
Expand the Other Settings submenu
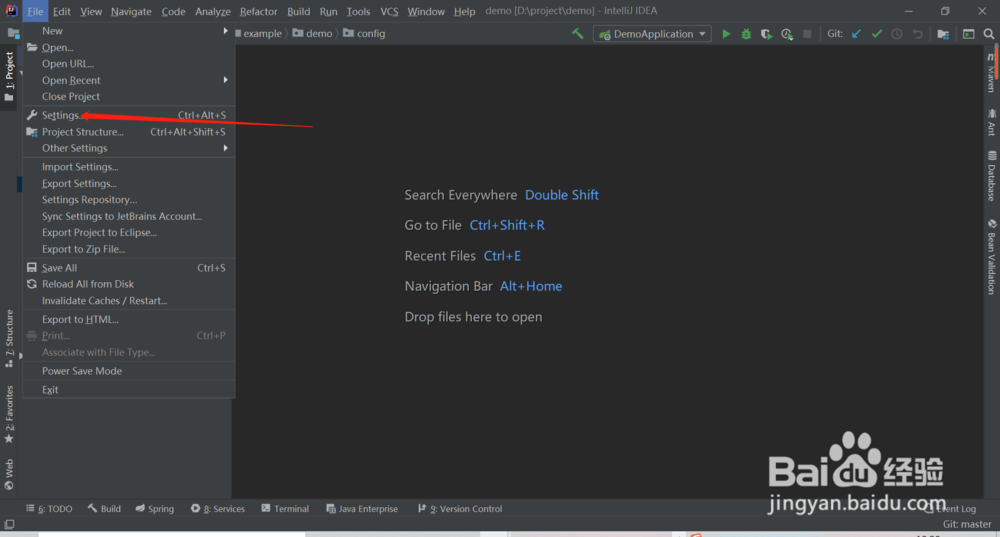coord(129,148)
